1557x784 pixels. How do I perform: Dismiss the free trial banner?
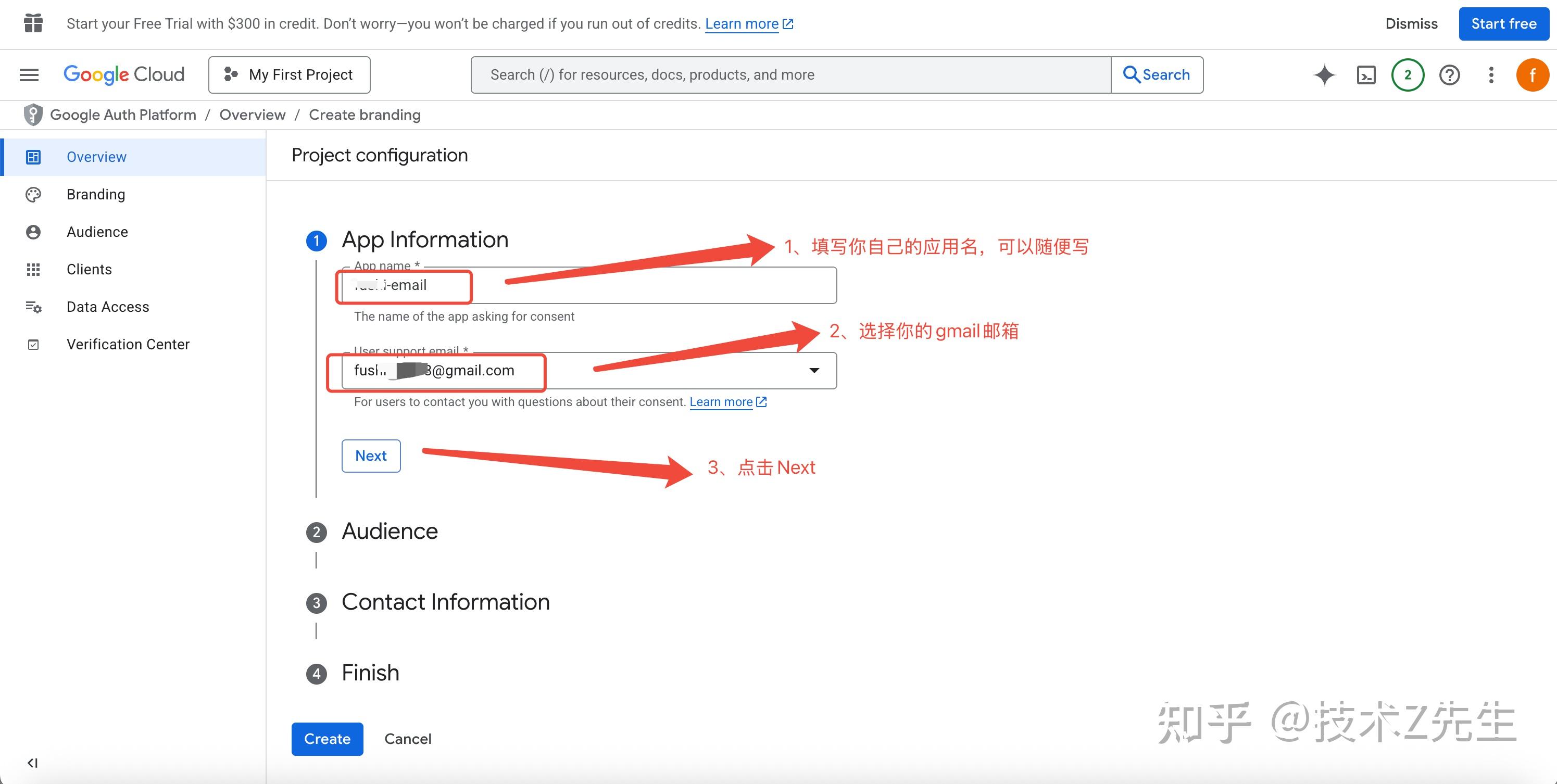[x=1411, y=23]
